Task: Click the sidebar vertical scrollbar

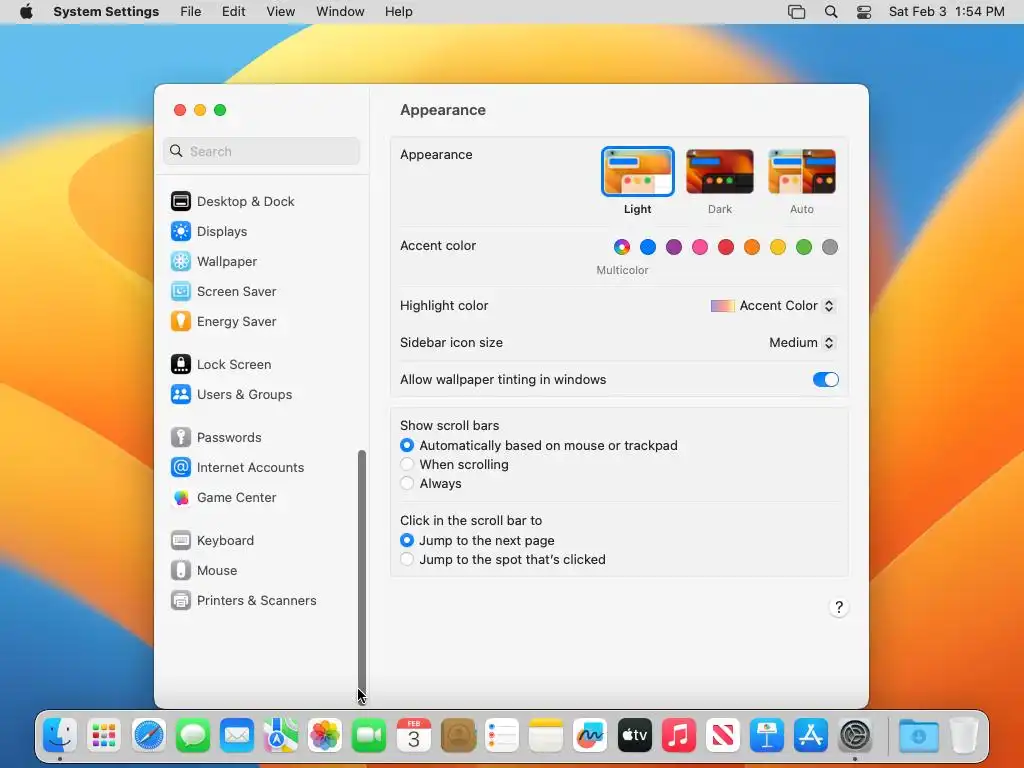Action: point(362,575)
